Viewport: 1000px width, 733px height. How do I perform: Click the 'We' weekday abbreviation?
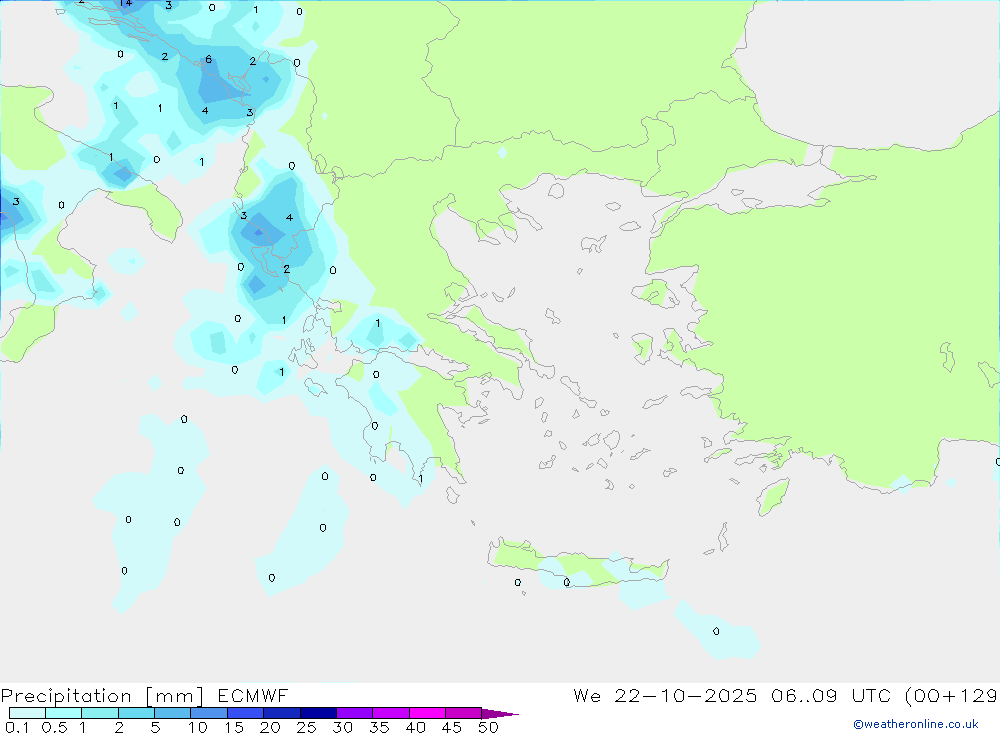click(x=587, y=695)
